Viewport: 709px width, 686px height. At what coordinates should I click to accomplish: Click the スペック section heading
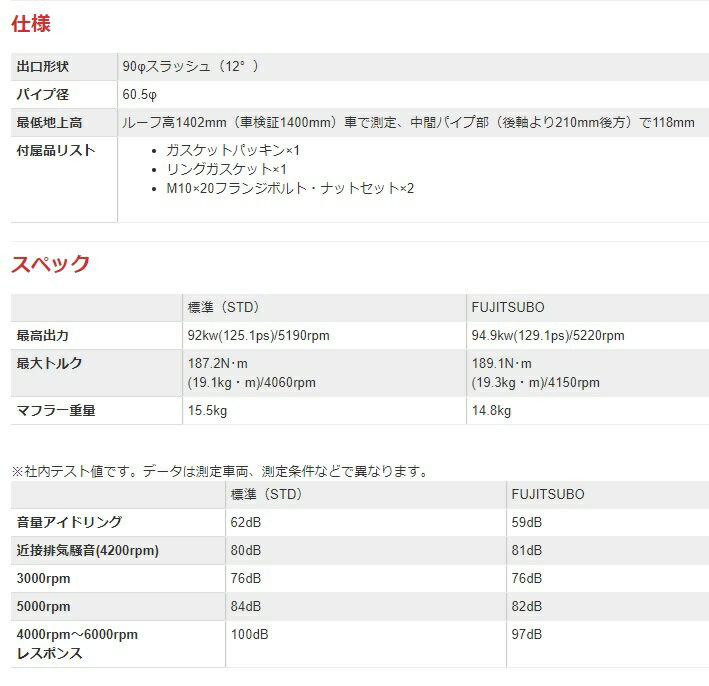coord(51,265)
